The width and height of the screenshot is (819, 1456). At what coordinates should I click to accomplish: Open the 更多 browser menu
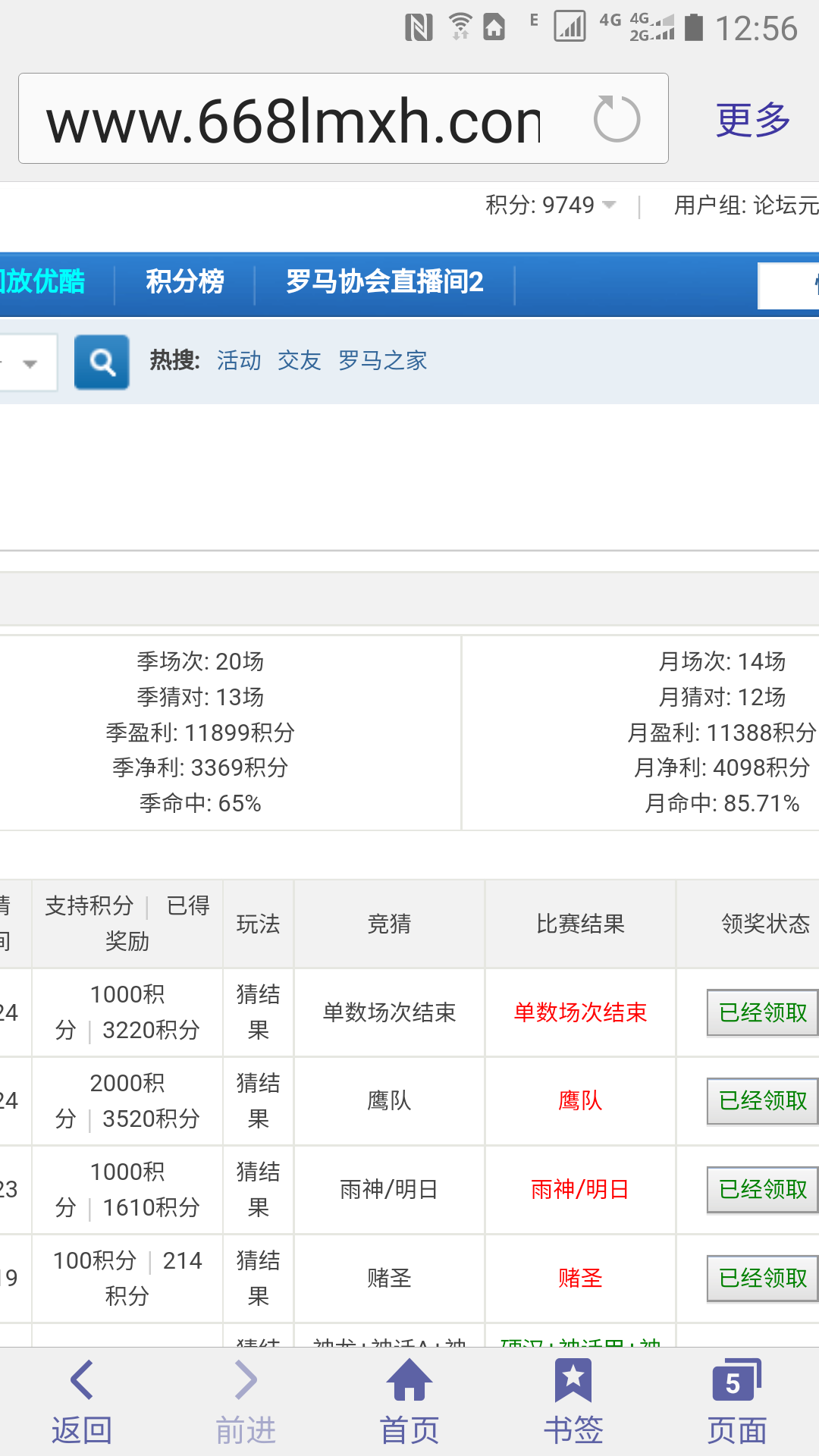click(x=753, y=120)
